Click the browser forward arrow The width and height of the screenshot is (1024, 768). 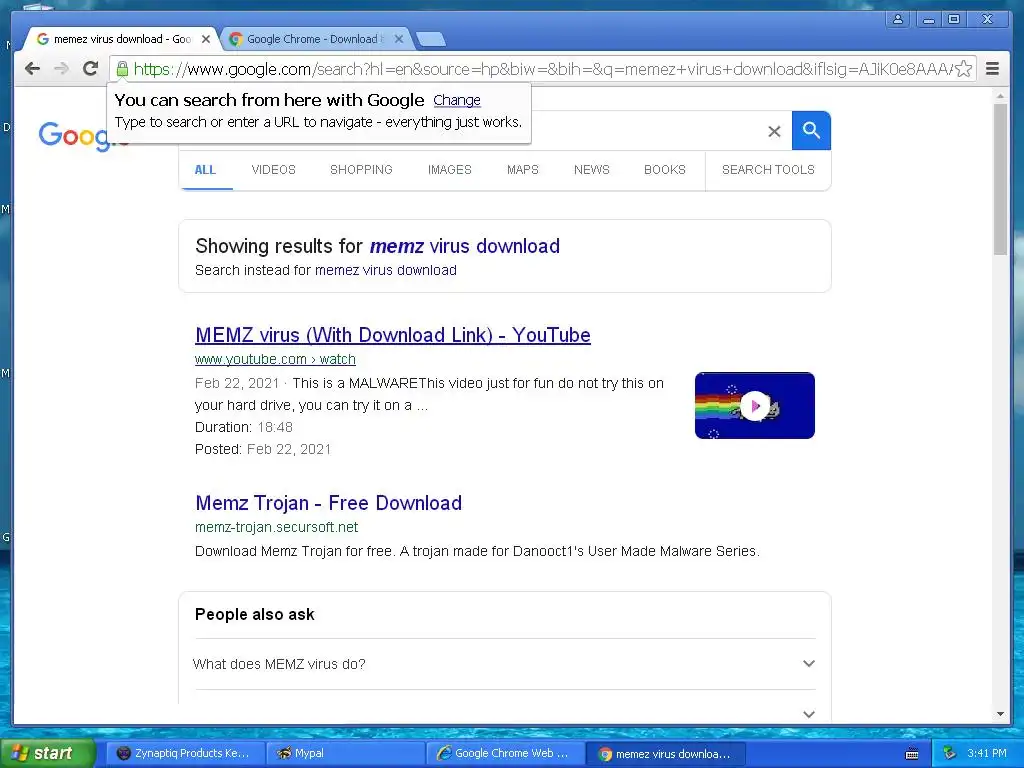pos(61,69)
